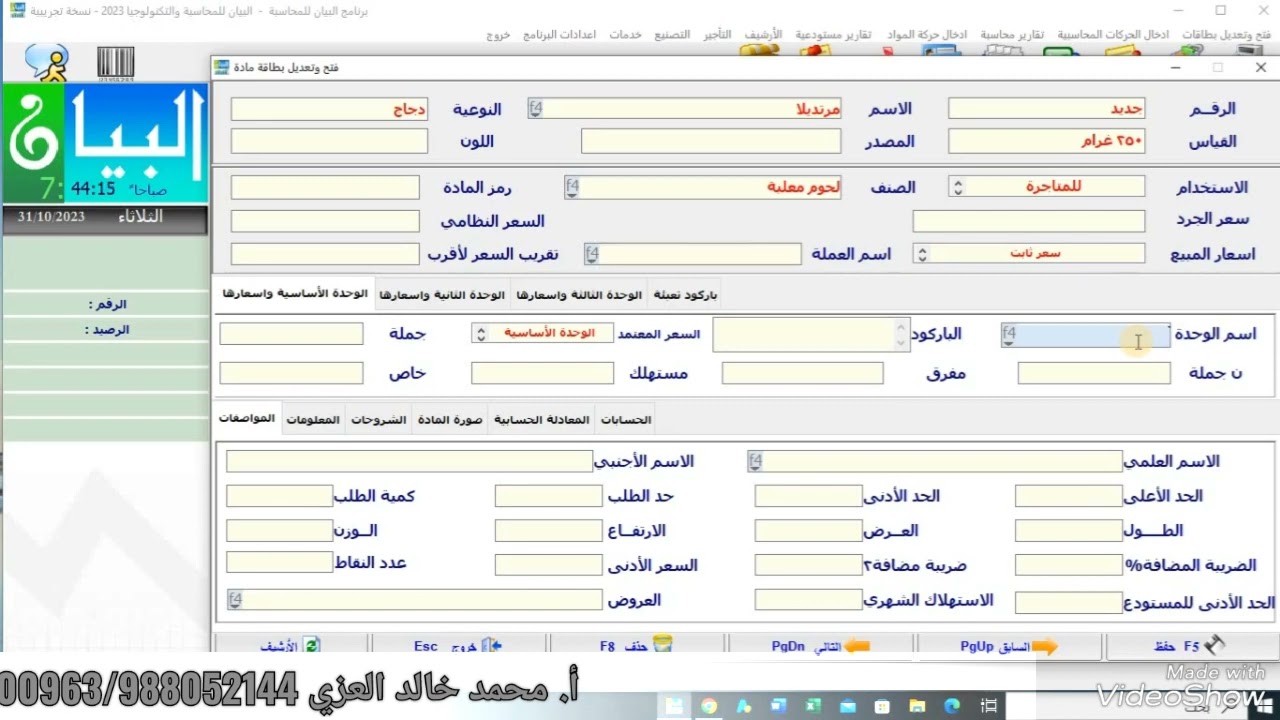Click the تقريب السعر لأقرب field
Image resolution: width=1280 pixels, height=720 pixels.
click(x=325, y=254)
